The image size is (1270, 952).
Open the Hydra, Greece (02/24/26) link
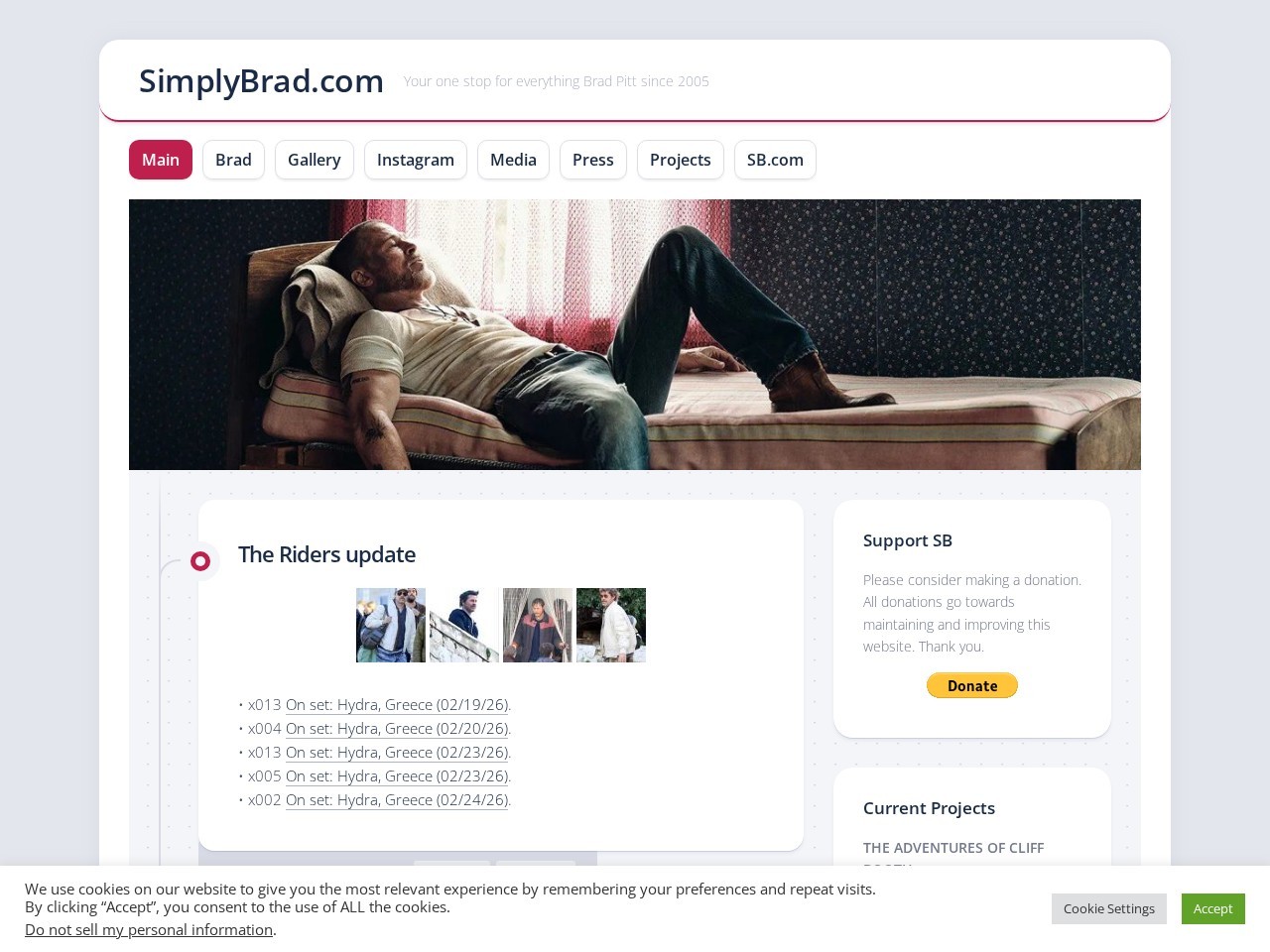click(x=397, y=799)
